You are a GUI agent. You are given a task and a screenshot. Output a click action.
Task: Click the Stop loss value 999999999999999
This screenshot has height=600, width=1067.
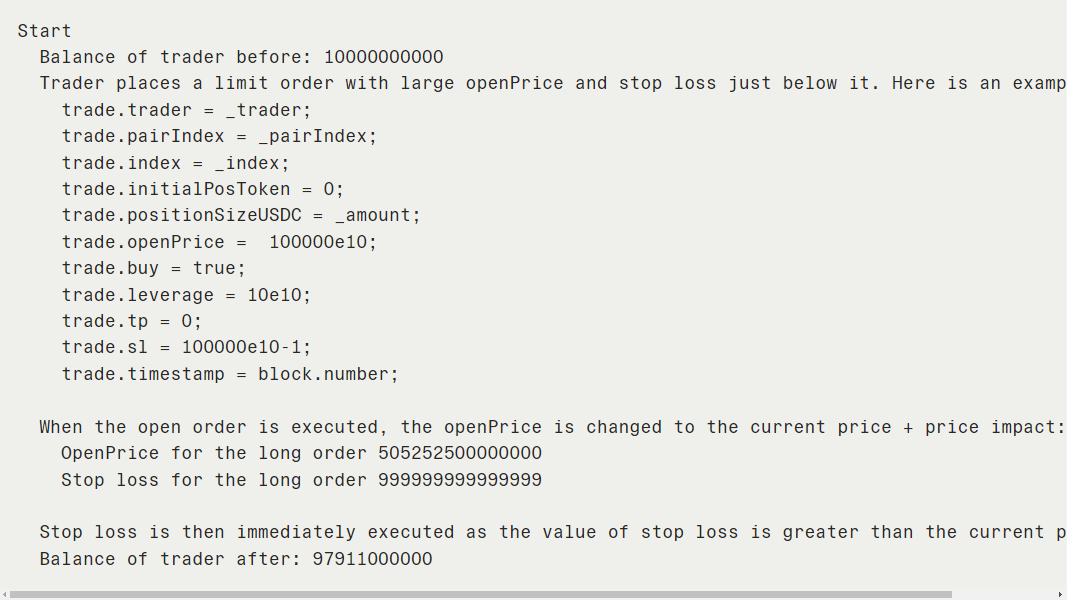(x=460, y=480)
